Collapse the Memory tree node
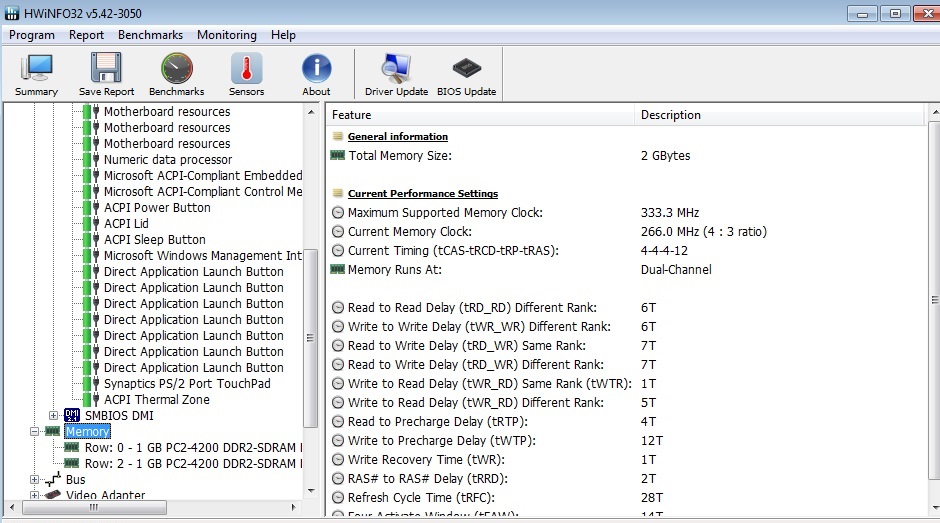This screenshot has height=523, width=940. [34, 431]
